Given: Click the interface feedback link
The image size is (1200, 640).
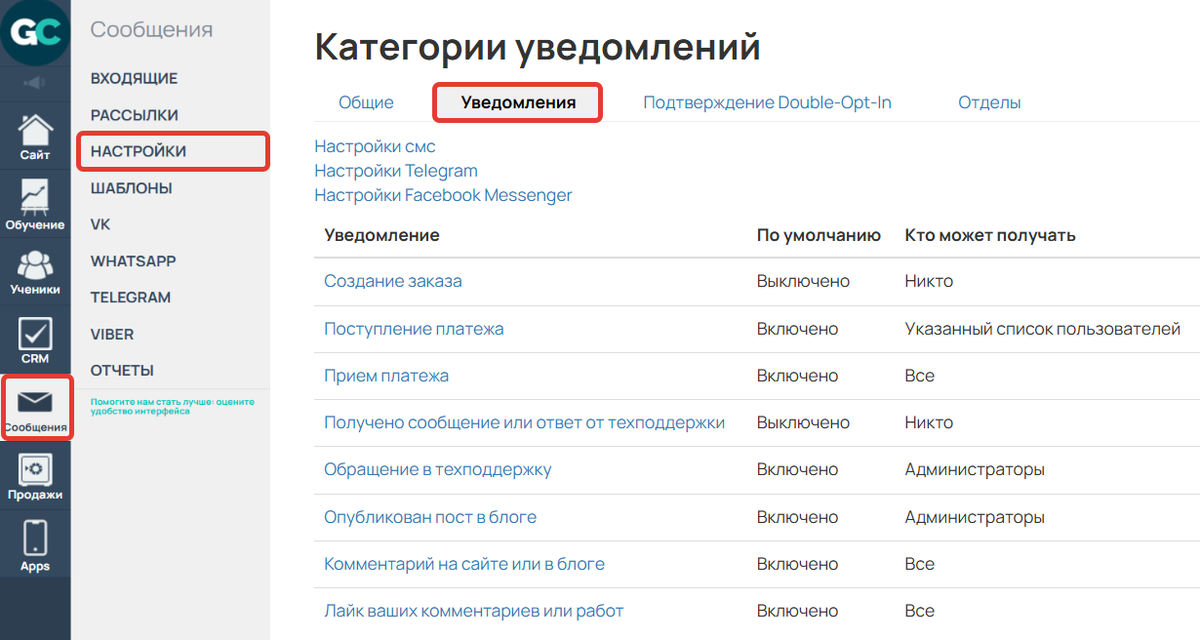Looking at the screenshot, I should pos(172,406).
